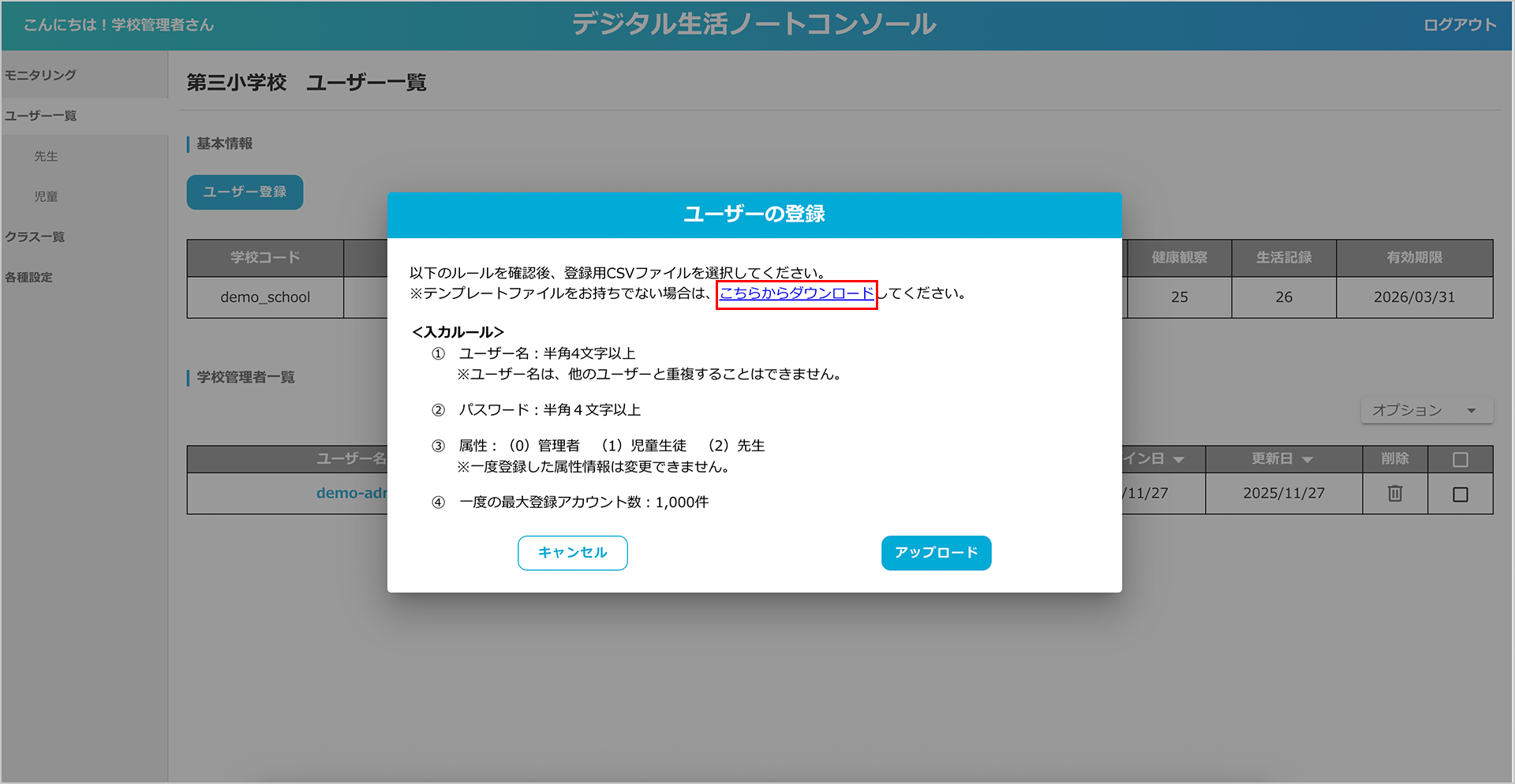
Task: Sort by login date column arrow
Action: coord(1178,460)
